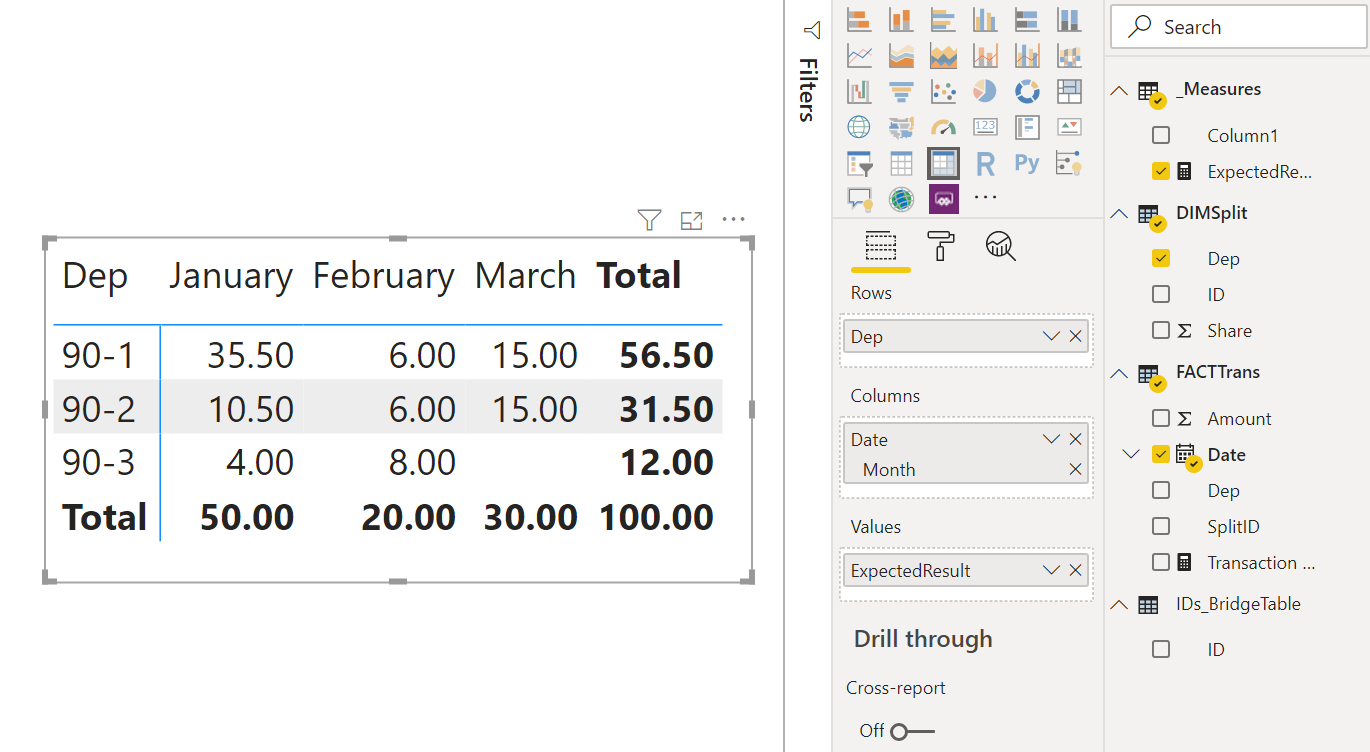Viewport: 1370px width, 752px height.
Task: Open the dropdown for ExpectedResult in Values
Action: [1051, 570]
